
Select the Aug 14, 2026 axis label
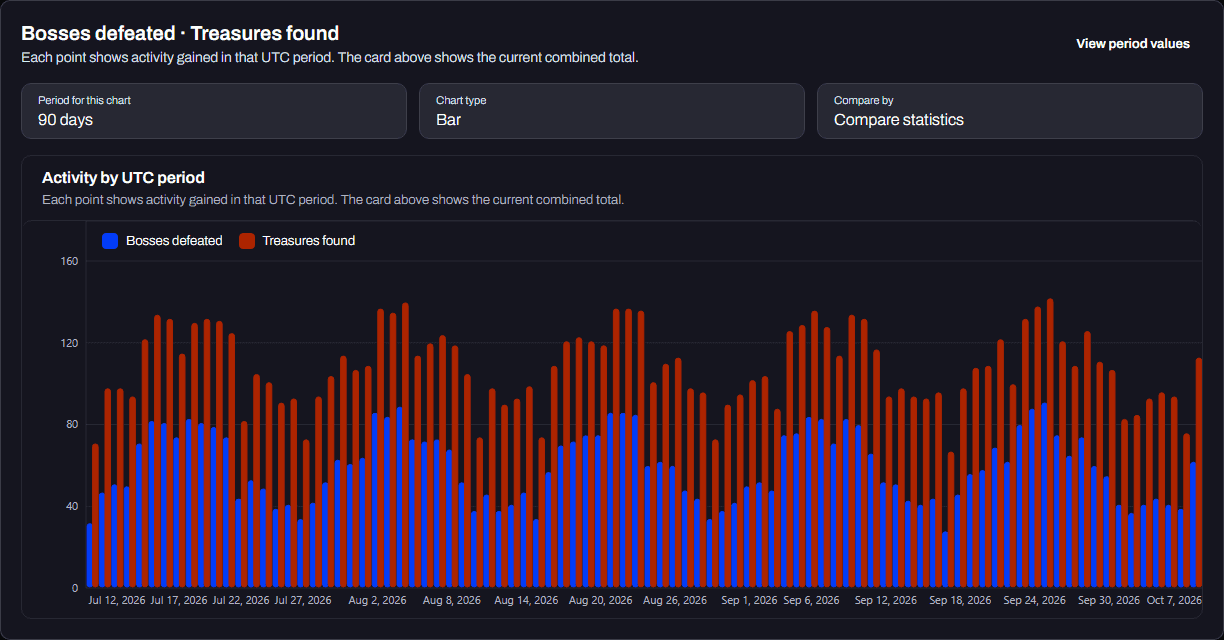[526, 601]
